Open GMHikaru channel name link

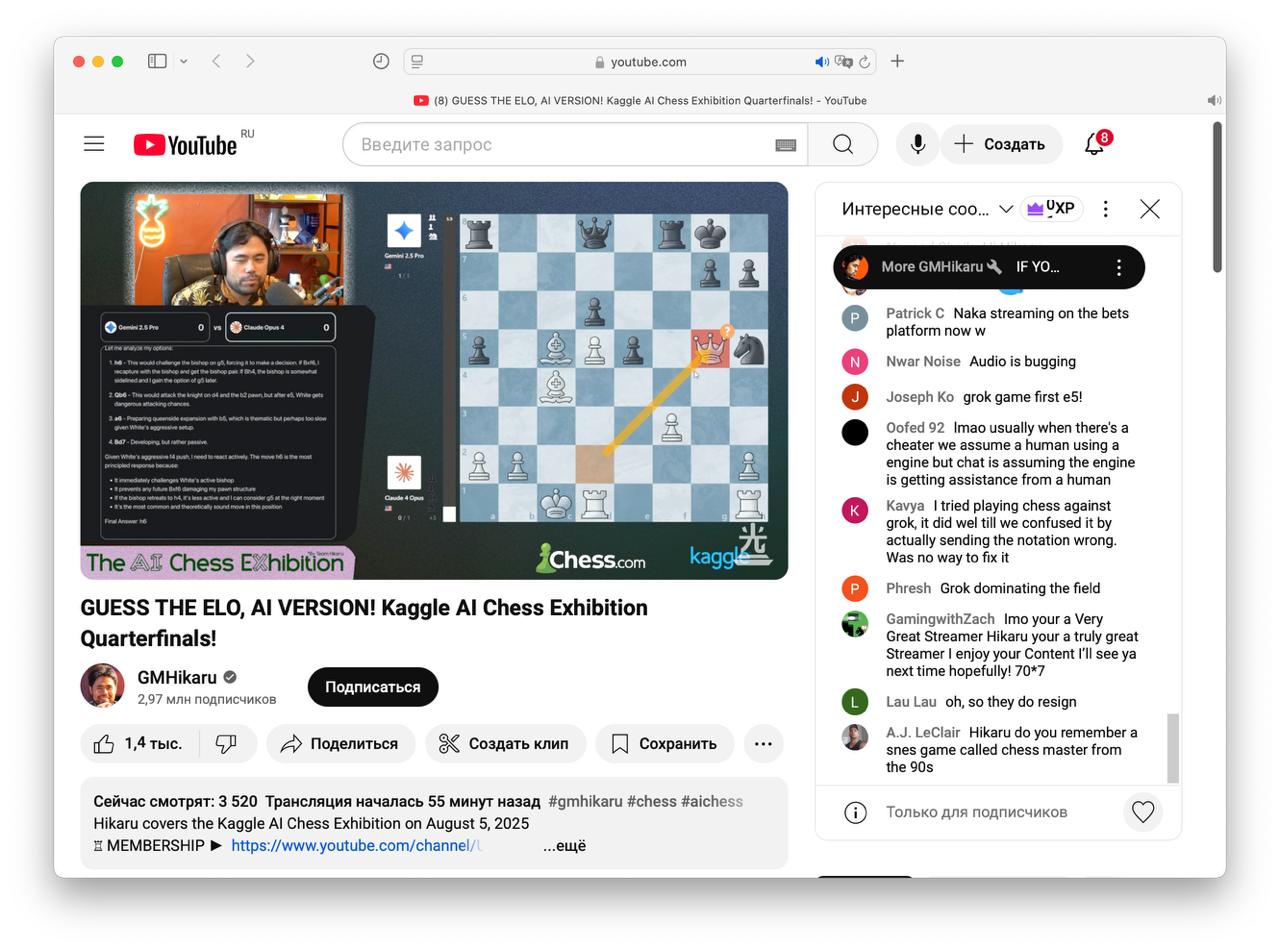(x=177, y=677)
